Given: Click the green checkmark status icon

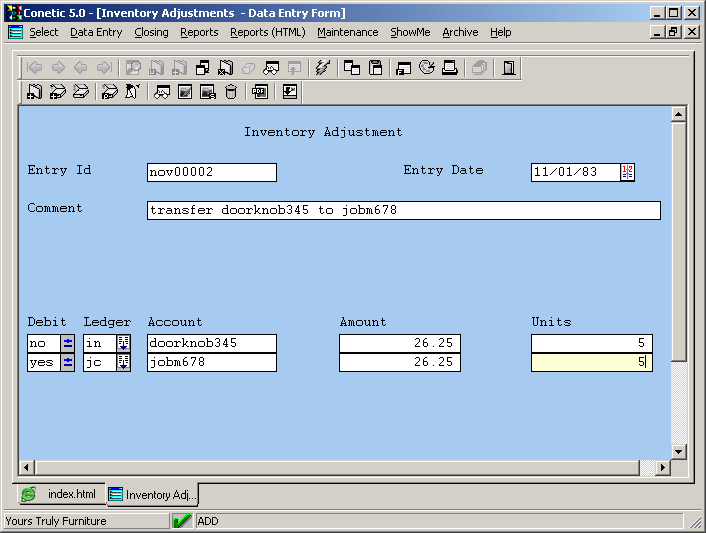Looking at the screenshot, I should pyautogui.click(x=182, y=521).
